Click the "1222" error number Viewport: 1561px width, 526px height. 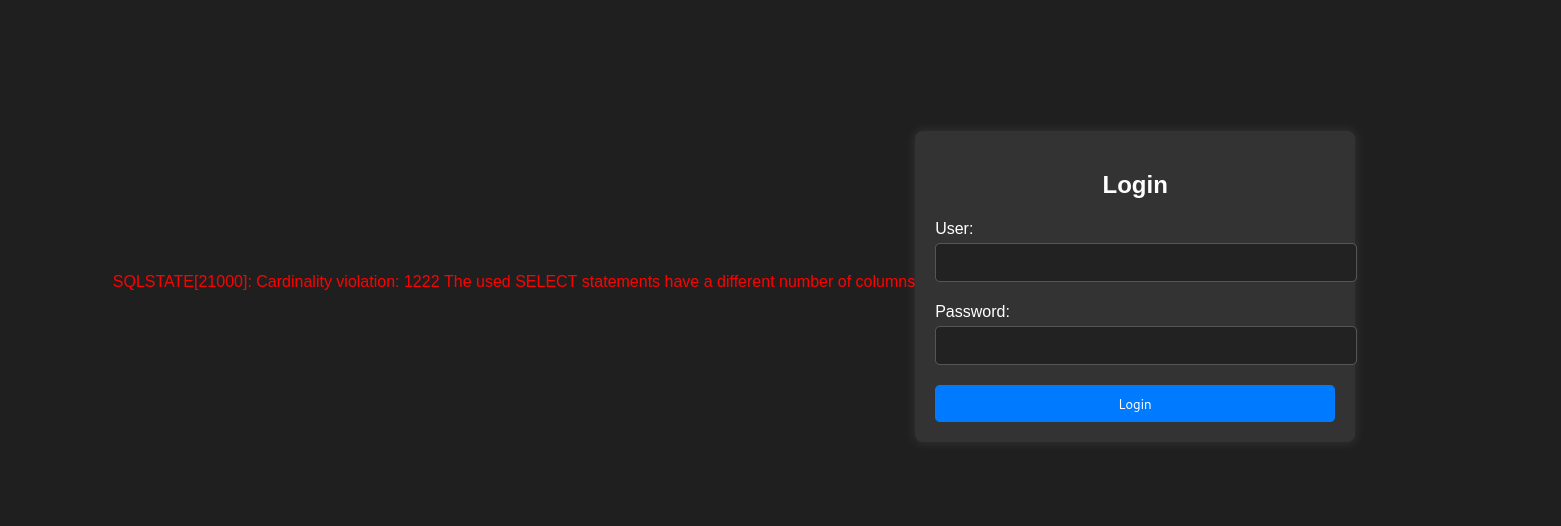(x=422, y=281)
